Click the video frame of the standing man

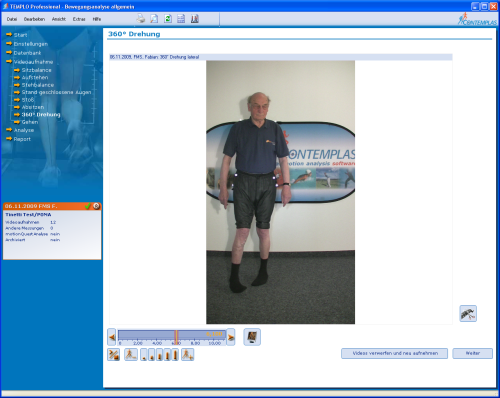pyautogui.click(x=280, y=192)
